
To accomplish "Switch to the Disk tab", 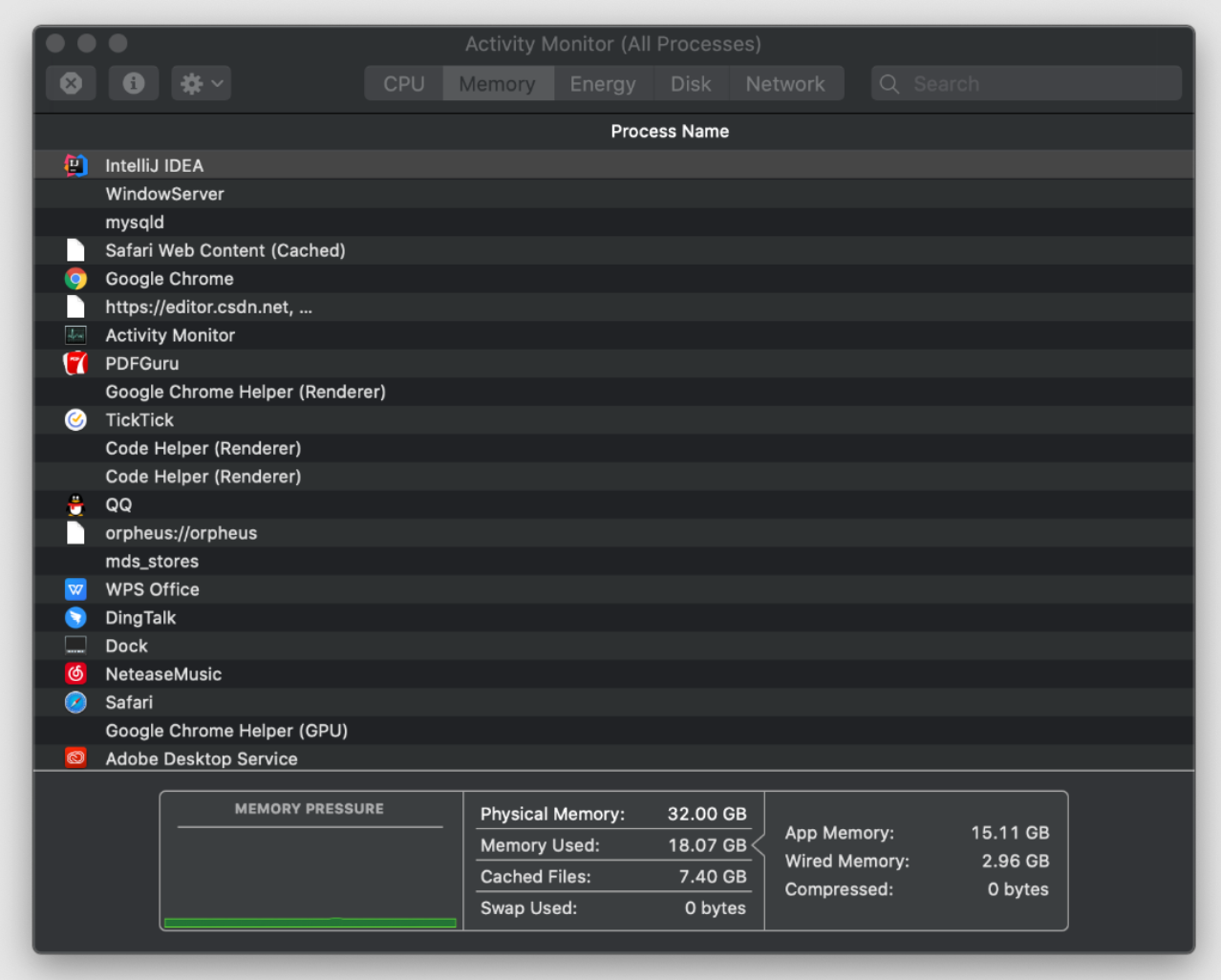I will 691,83.
